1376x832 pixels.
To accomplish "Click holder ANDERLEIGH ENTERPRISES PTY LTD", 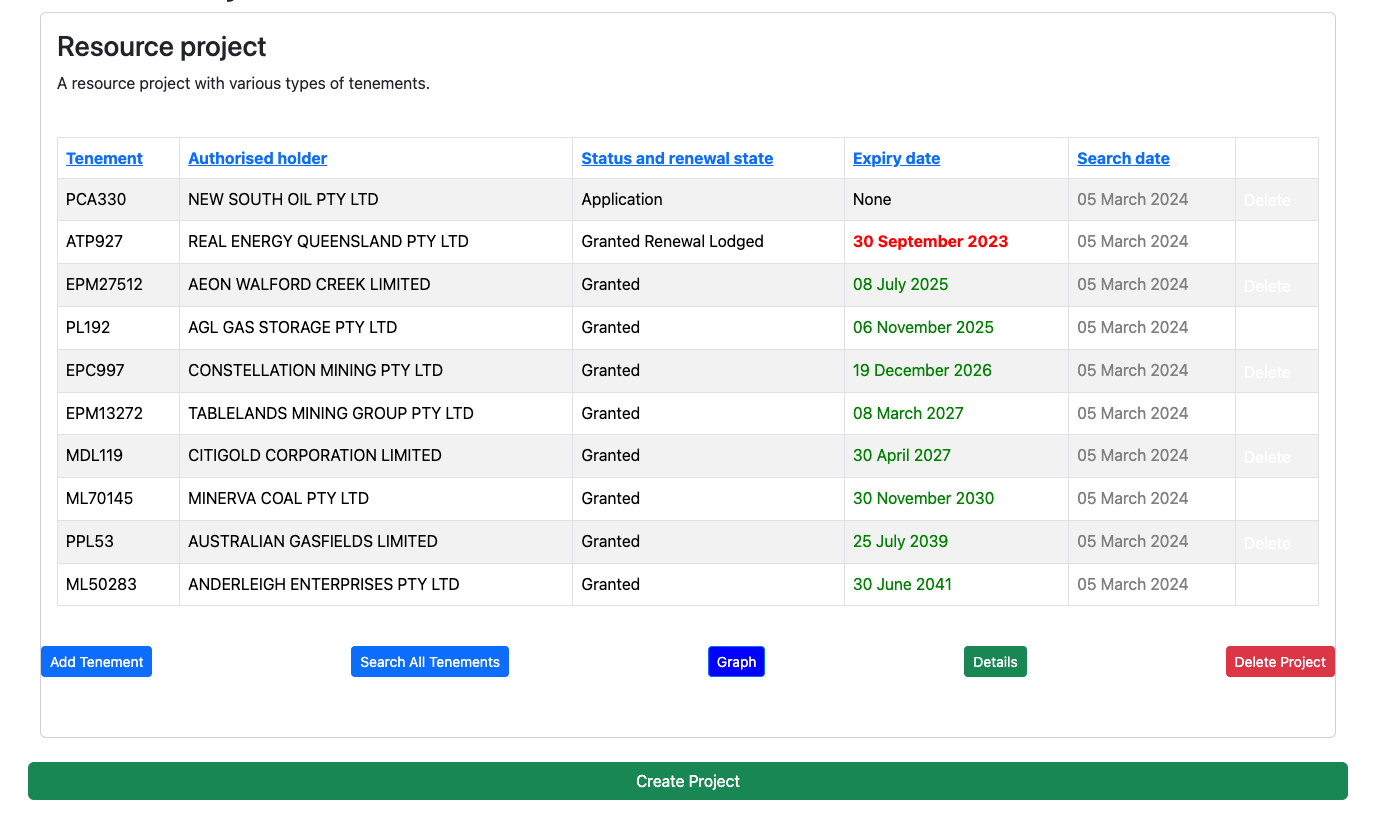I will (324, 584).
